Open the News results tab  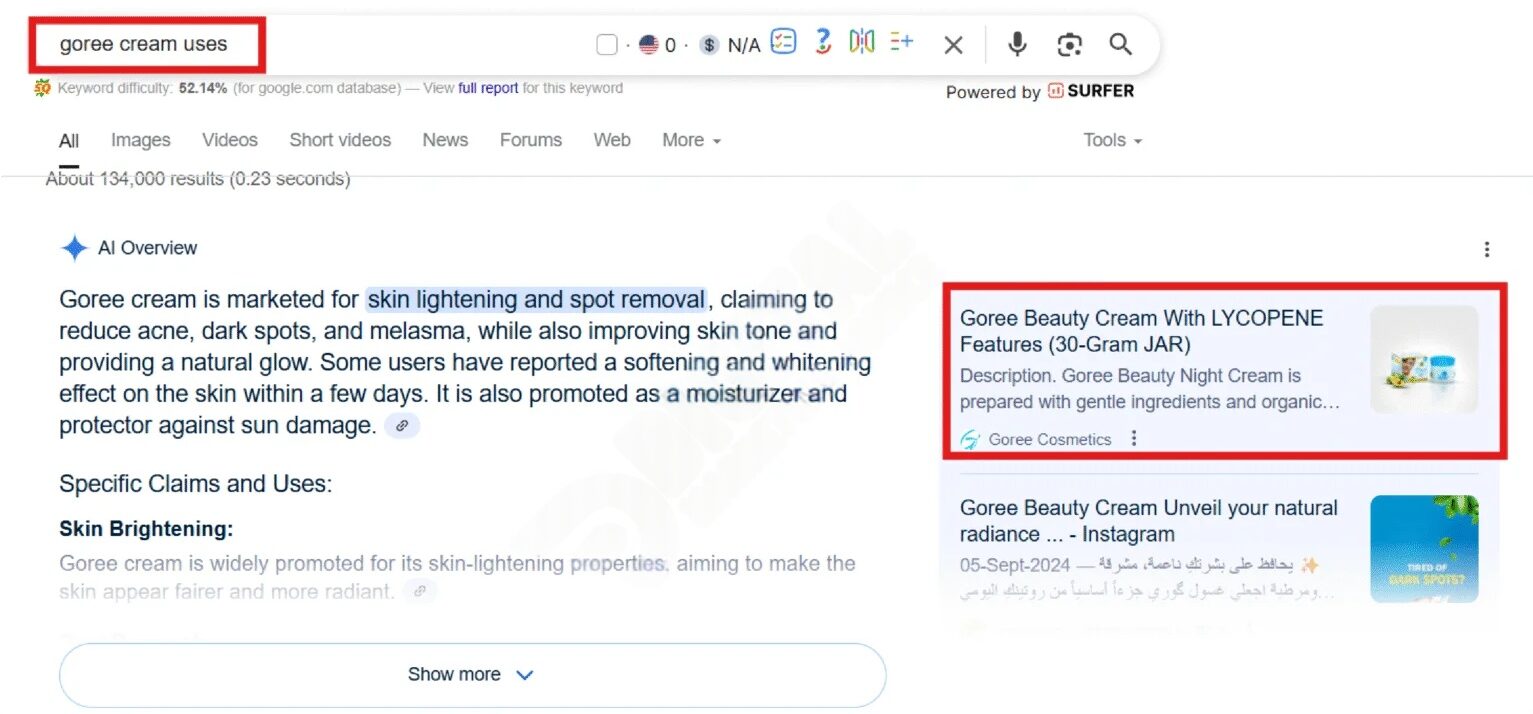click(445, 140)
